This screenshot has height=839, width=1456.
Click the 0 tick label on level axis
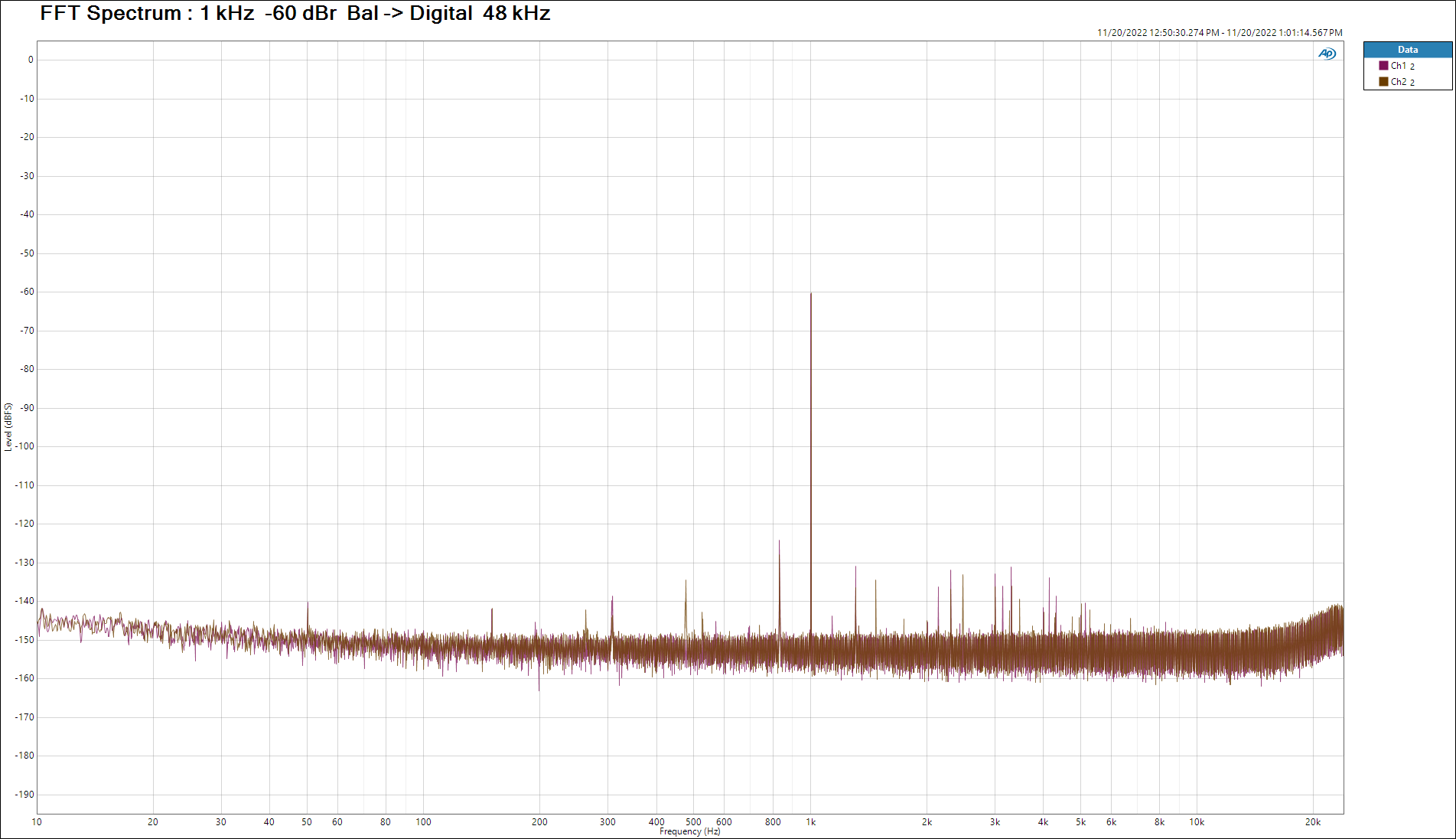click(x=31, y=60)
